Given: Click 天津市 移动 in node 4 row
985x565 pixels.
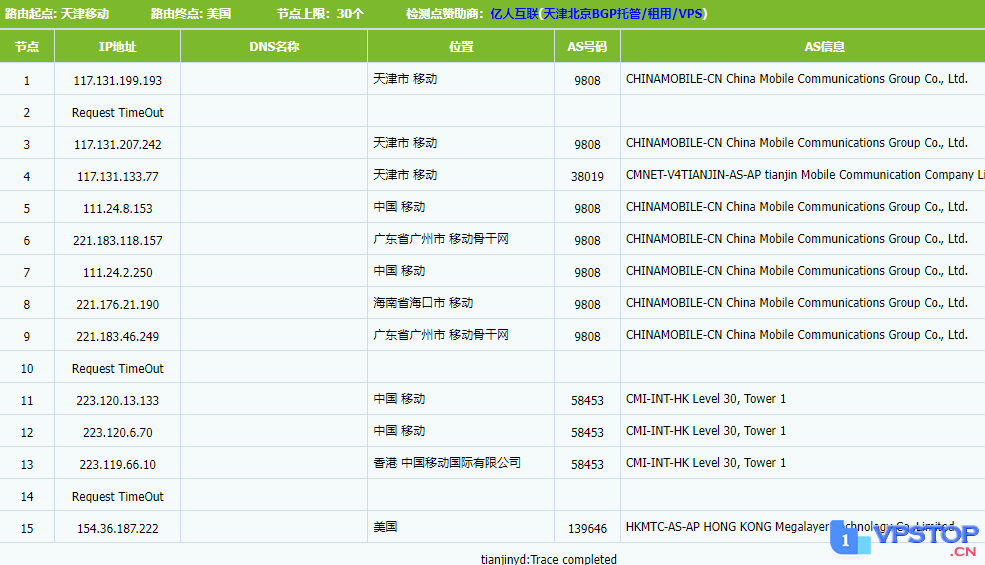Looking at the screenshot, I should tap(405, 175).
